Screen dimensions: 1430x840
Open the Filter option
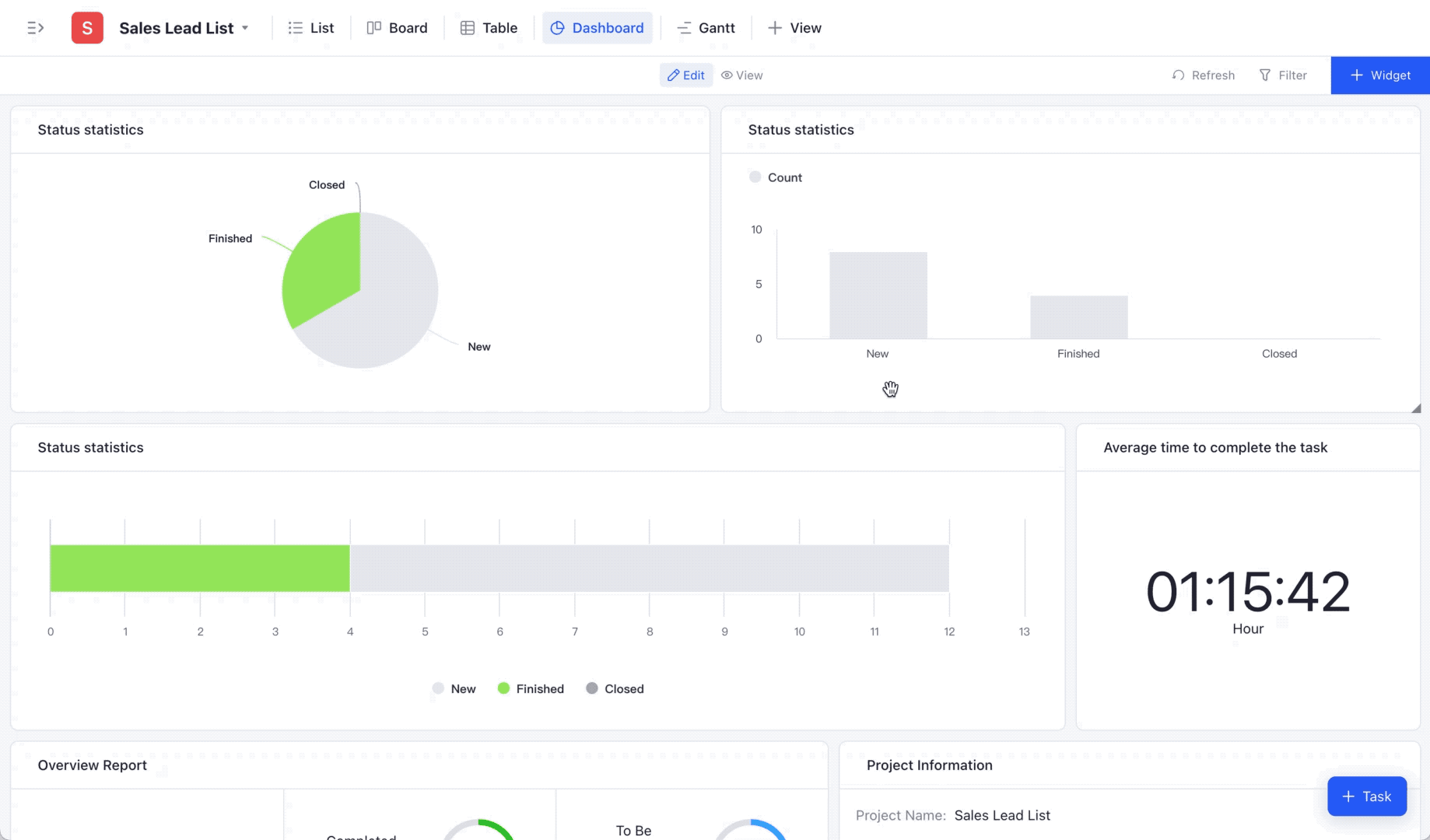1283,75
